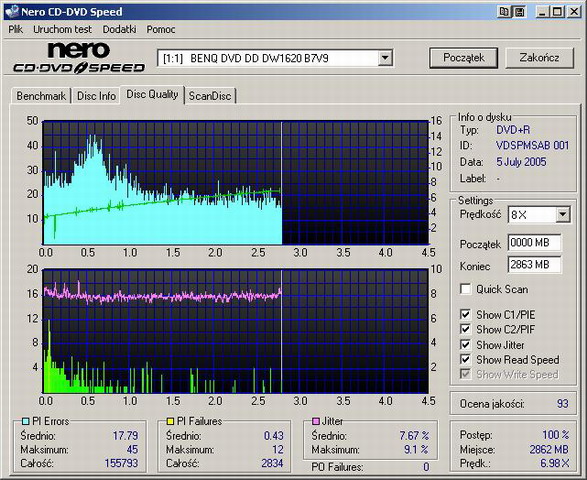Click the Nero CD-DVD Speed app icon in title bar

click(x=12, y=11)
